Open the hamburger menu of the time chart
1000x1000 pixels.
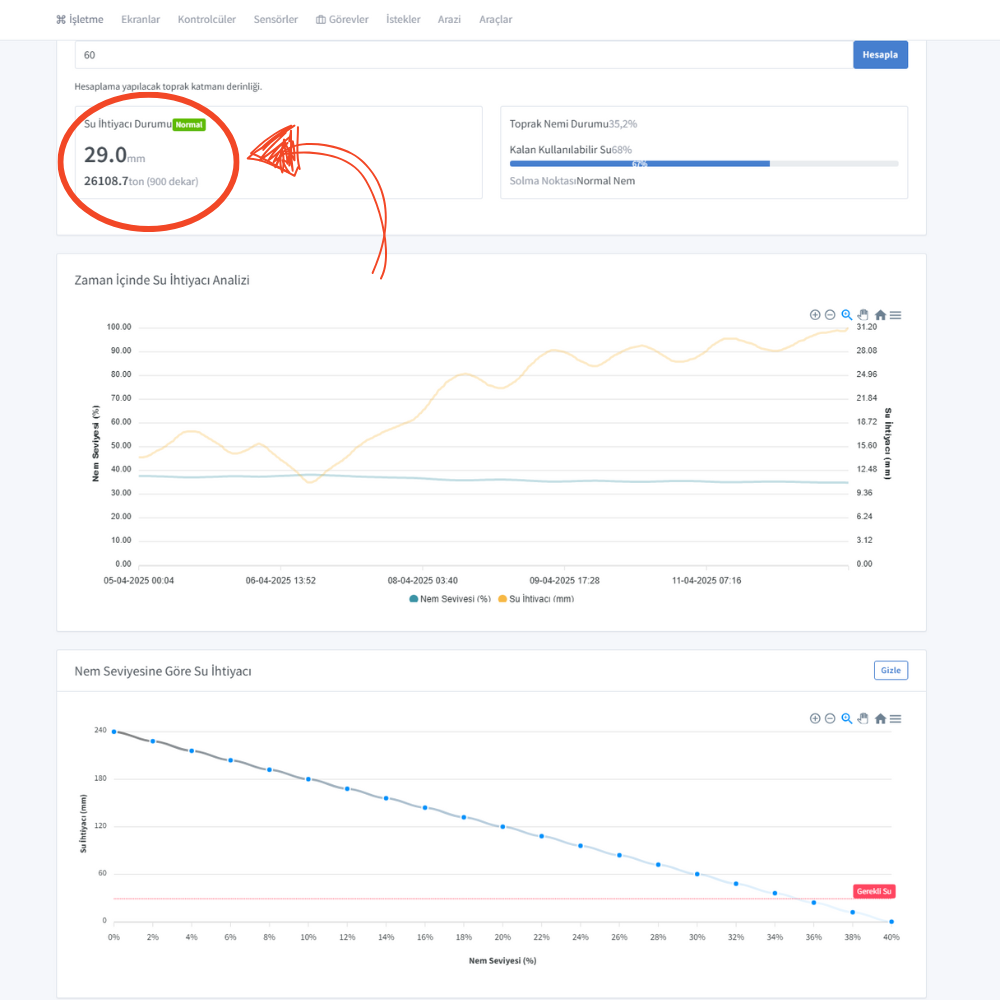pyautogui.click(x=896, y=315)
